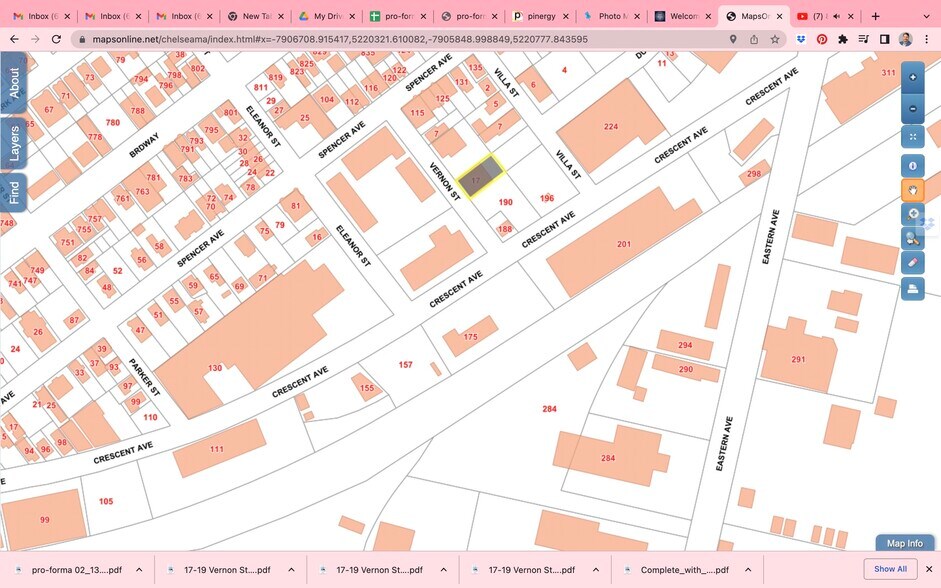Viewport: 941px width, 588px height.
Task: Switch to the pinergy tab
Action: pos(541,16)
